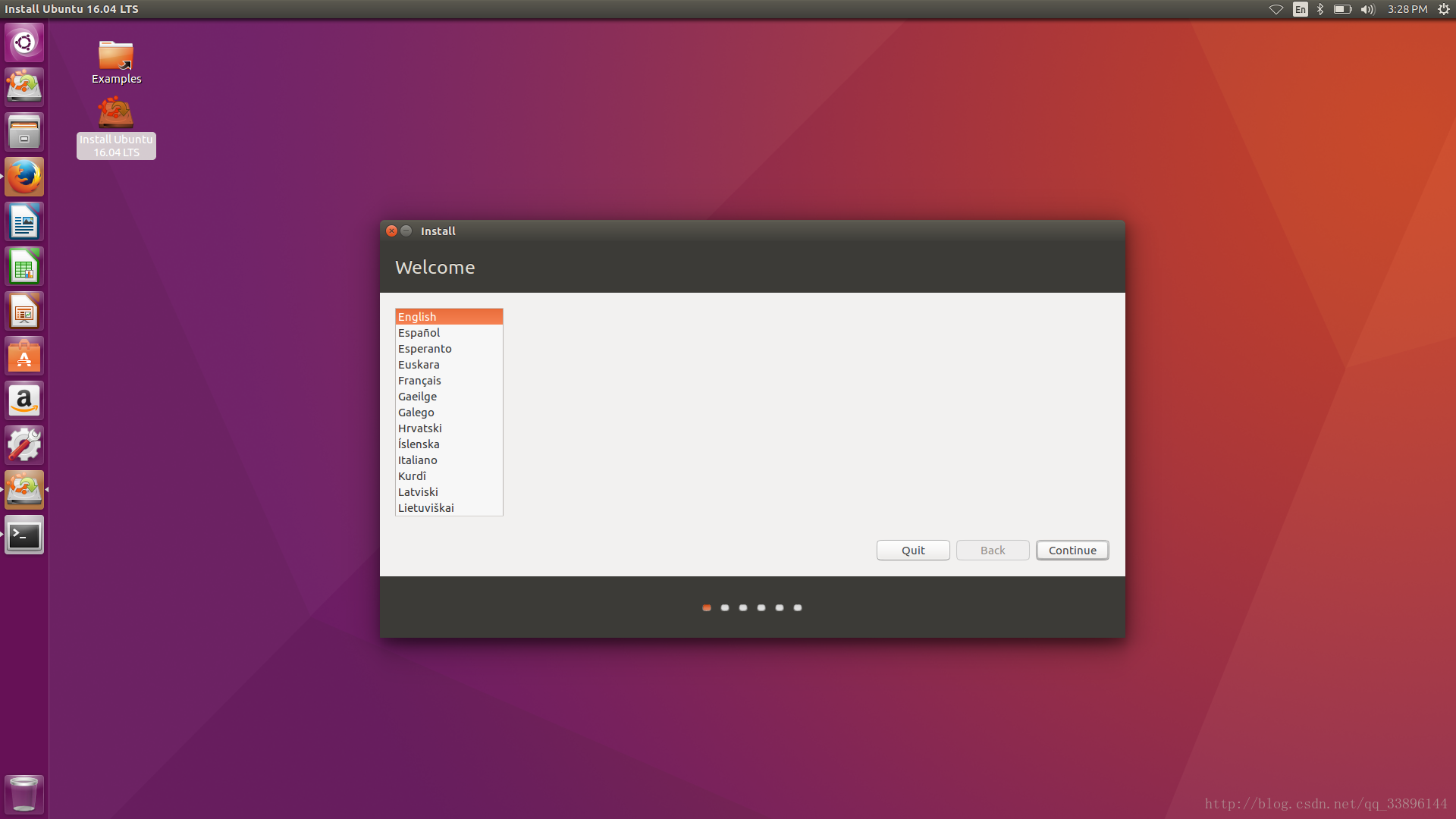Screen dimensions: 1456x819
Task: Open the Files manager in the launcher
Action: coord(24,132)
